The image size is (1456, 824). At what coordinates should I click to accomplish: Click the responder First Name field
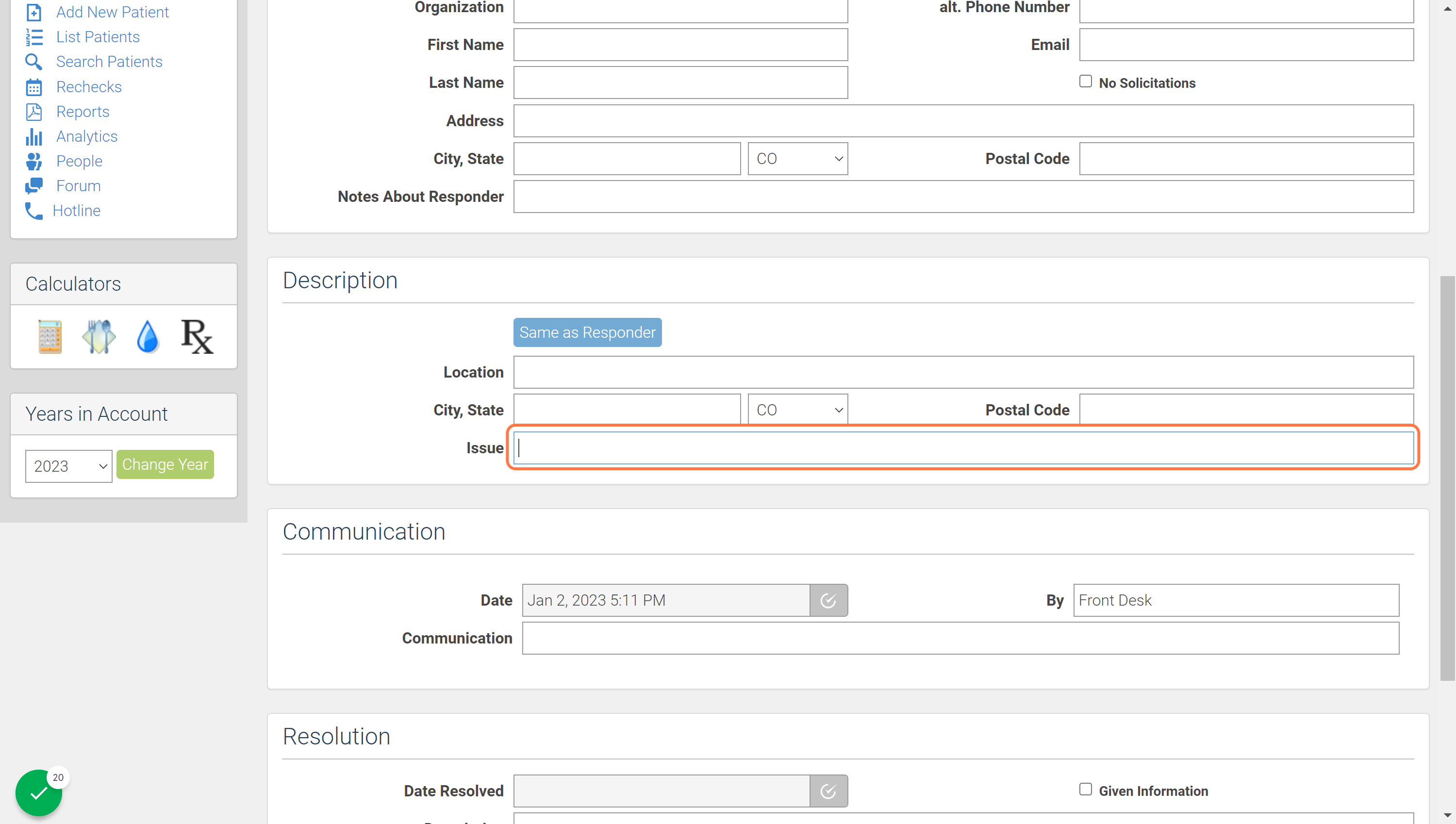click(x=680, y=45)
